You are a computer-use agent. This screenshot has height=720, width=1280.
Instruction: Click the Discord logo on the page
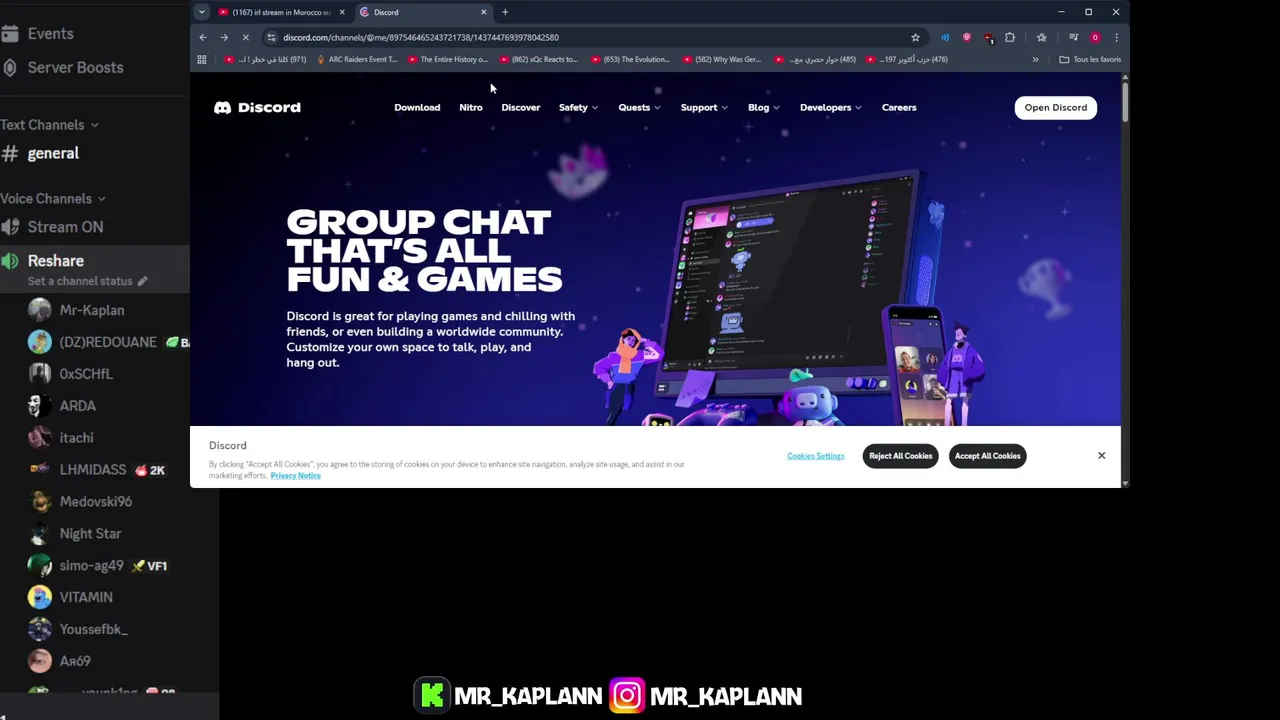257,107
